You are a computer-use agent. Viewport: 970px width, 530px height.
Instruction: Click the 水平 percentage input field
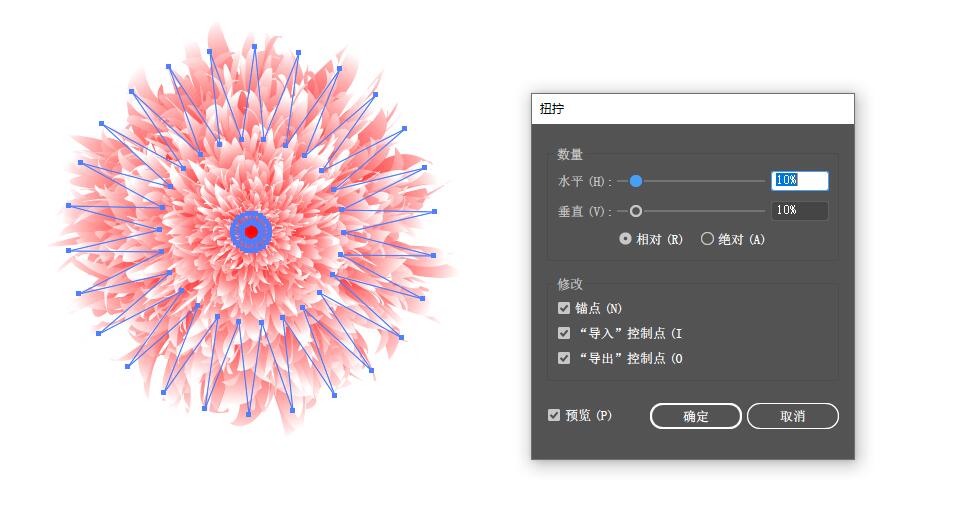(x=799, y=181)
